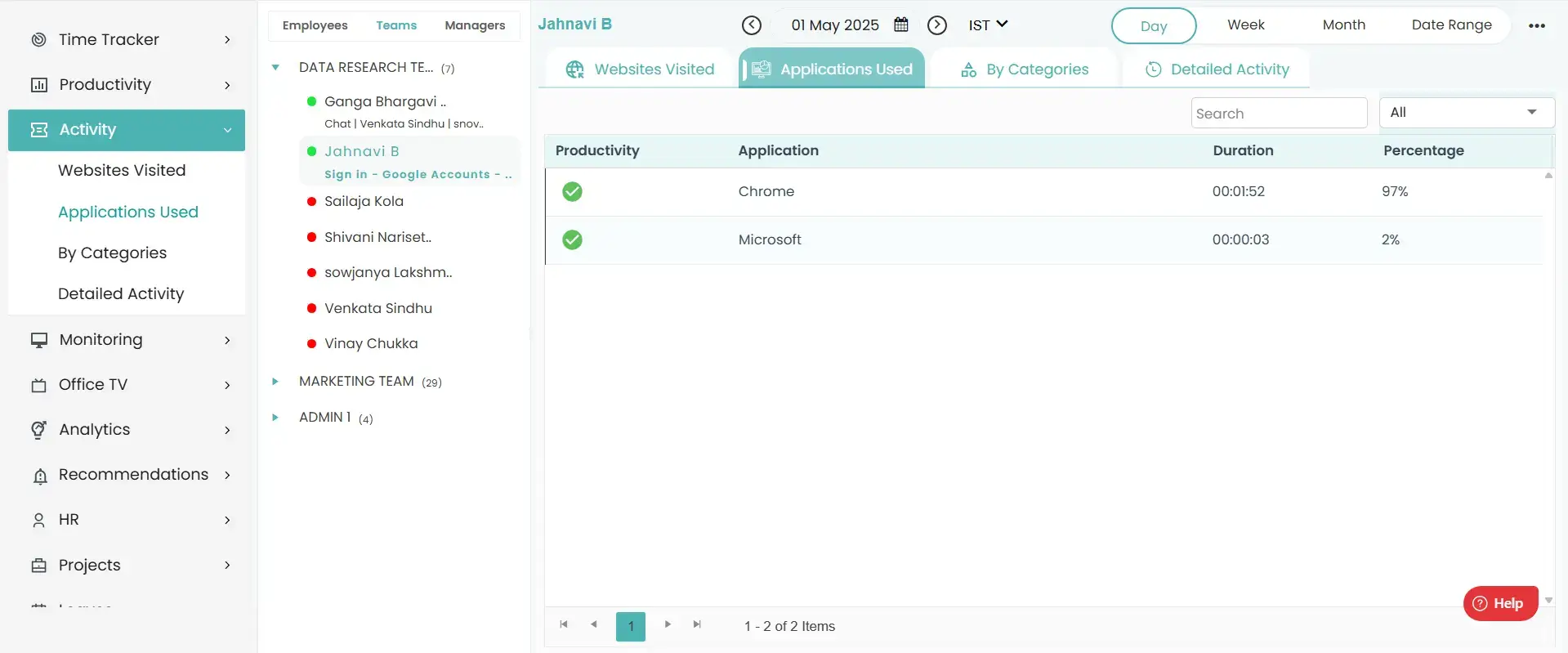This screenshot has width=1568, height=653.
Task: Click the Projects briefcase icon
Action: [x=38, y=566]
